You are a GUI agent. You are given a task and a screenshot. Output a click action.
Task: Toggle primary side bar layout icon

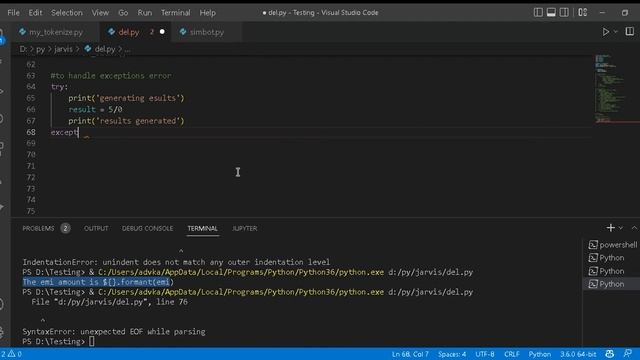point(538,13)
